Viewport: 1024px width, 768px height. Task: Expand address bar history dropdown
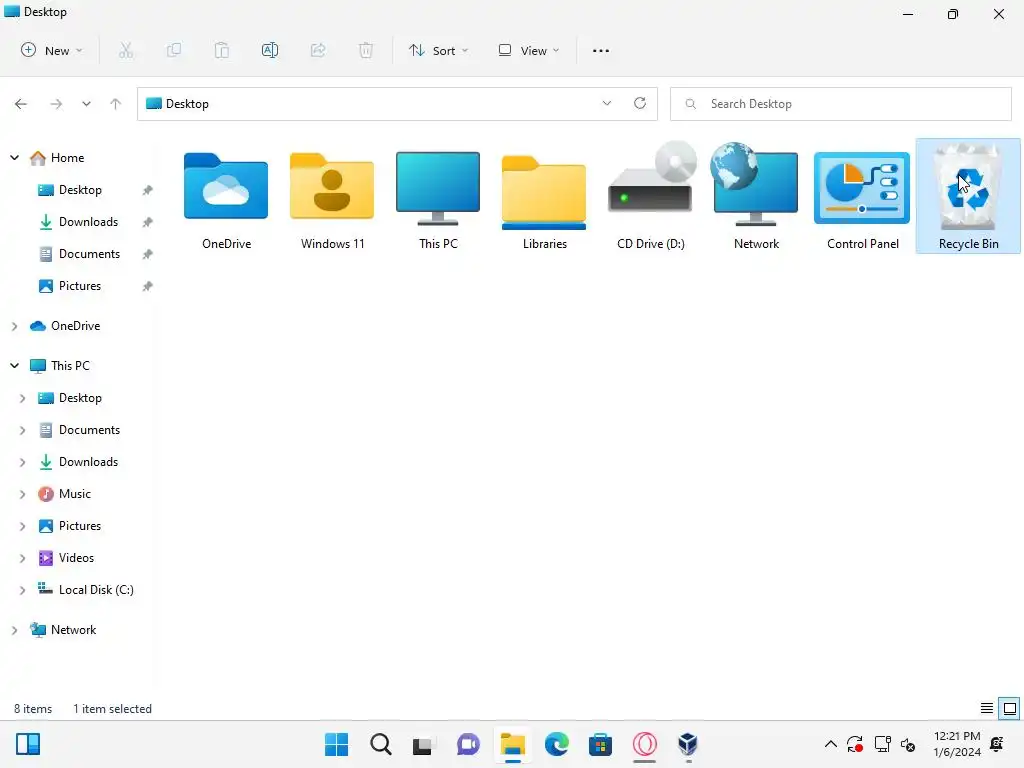coord(607,103)
